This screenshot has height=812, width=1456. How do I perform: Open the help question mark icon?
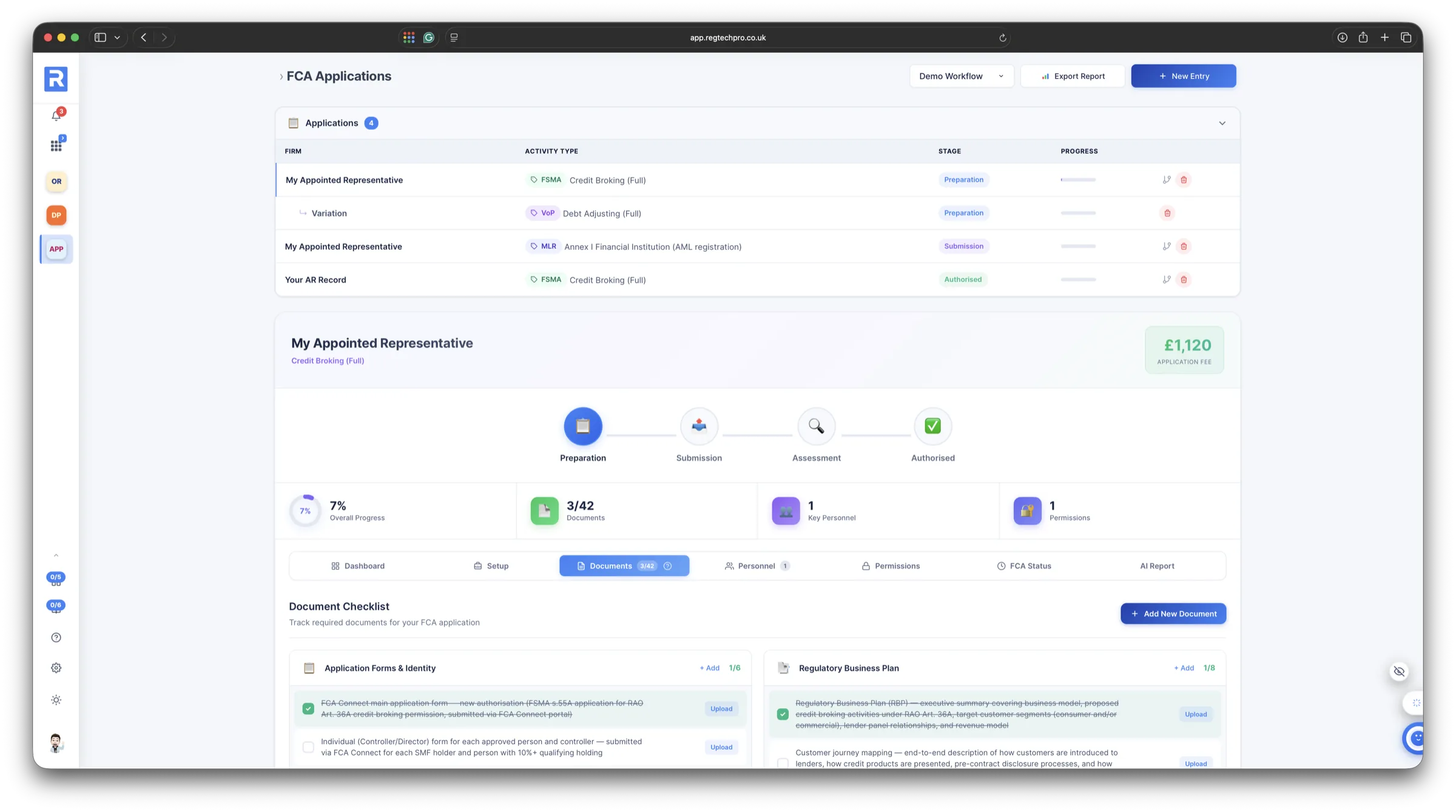pos(56,637)
